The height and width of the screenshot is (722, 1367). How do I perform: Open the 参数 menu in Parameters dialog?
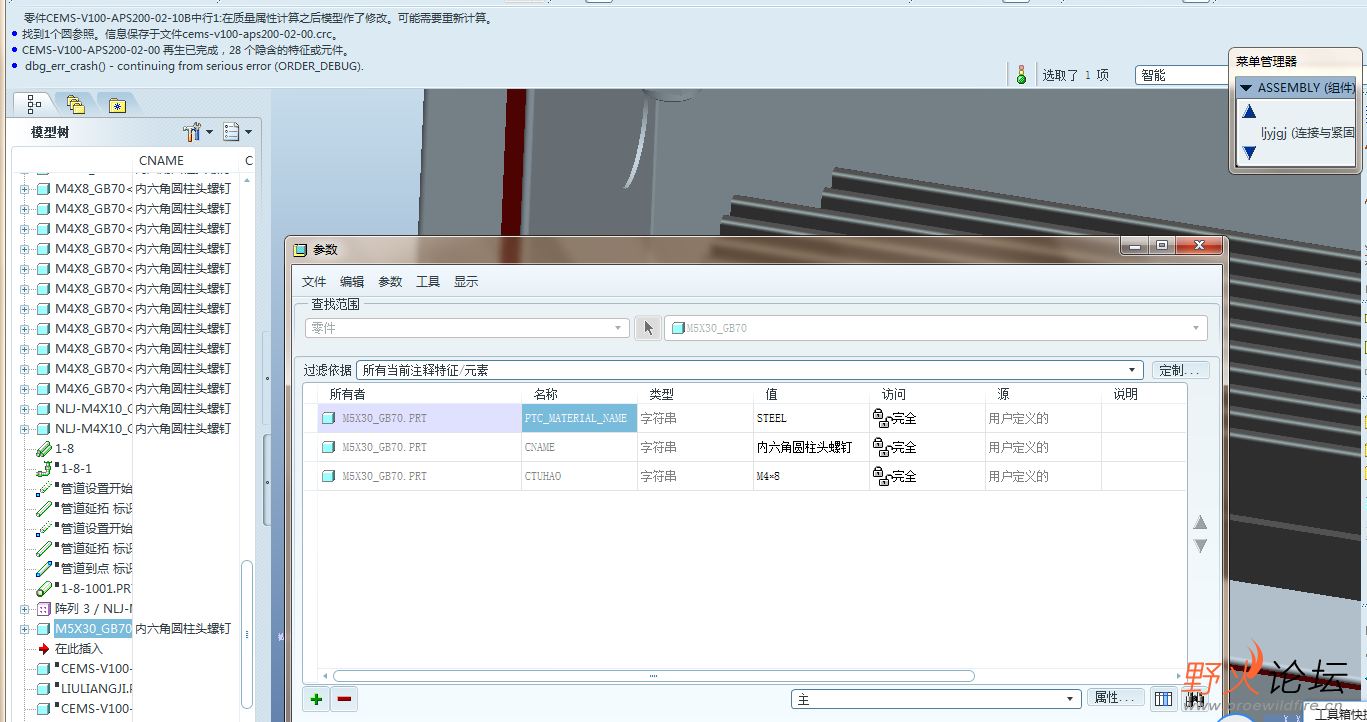coord(390,282)
